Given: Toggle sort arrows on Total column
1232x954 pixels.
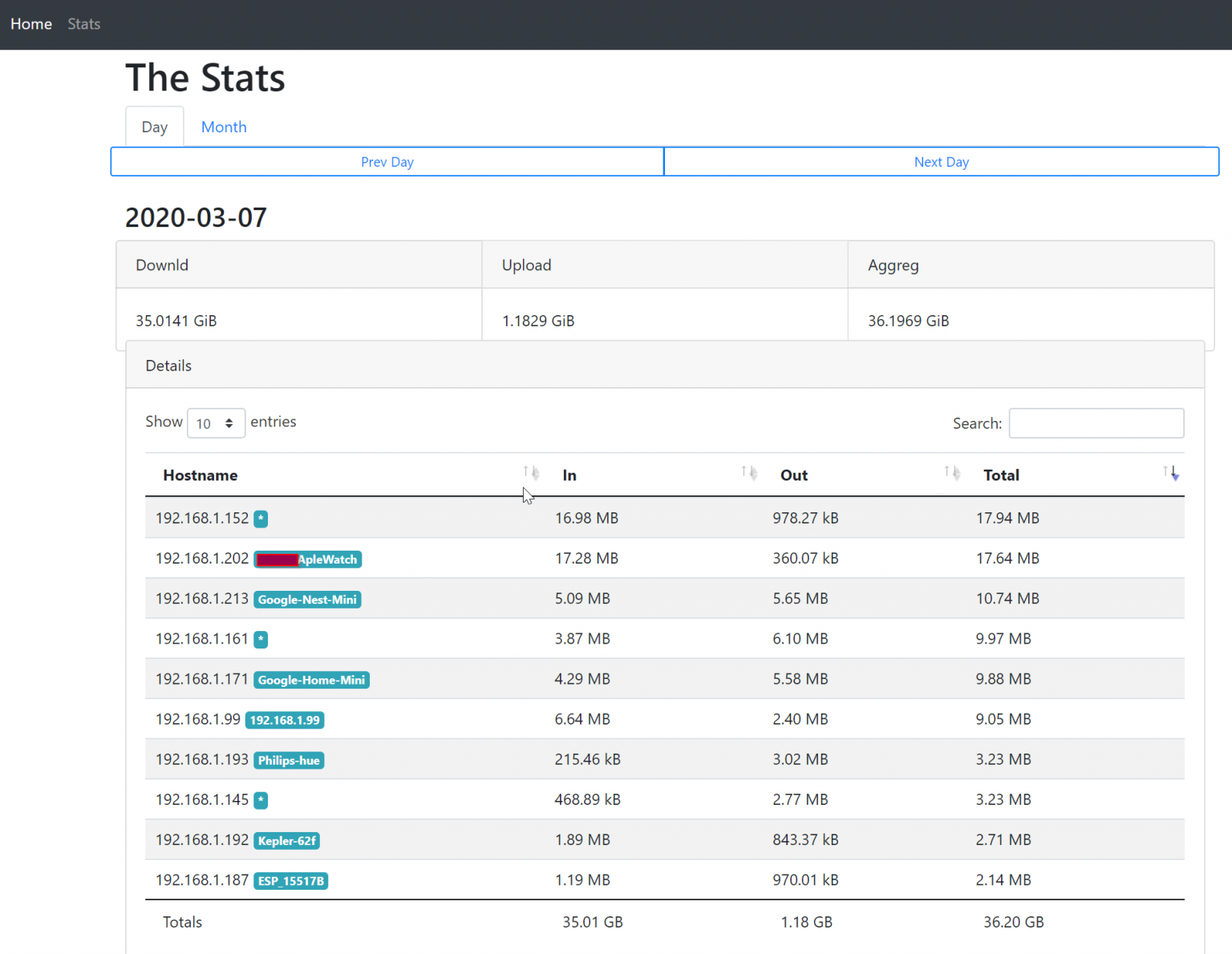Looking at the screenshot, I should point(1171,474).
